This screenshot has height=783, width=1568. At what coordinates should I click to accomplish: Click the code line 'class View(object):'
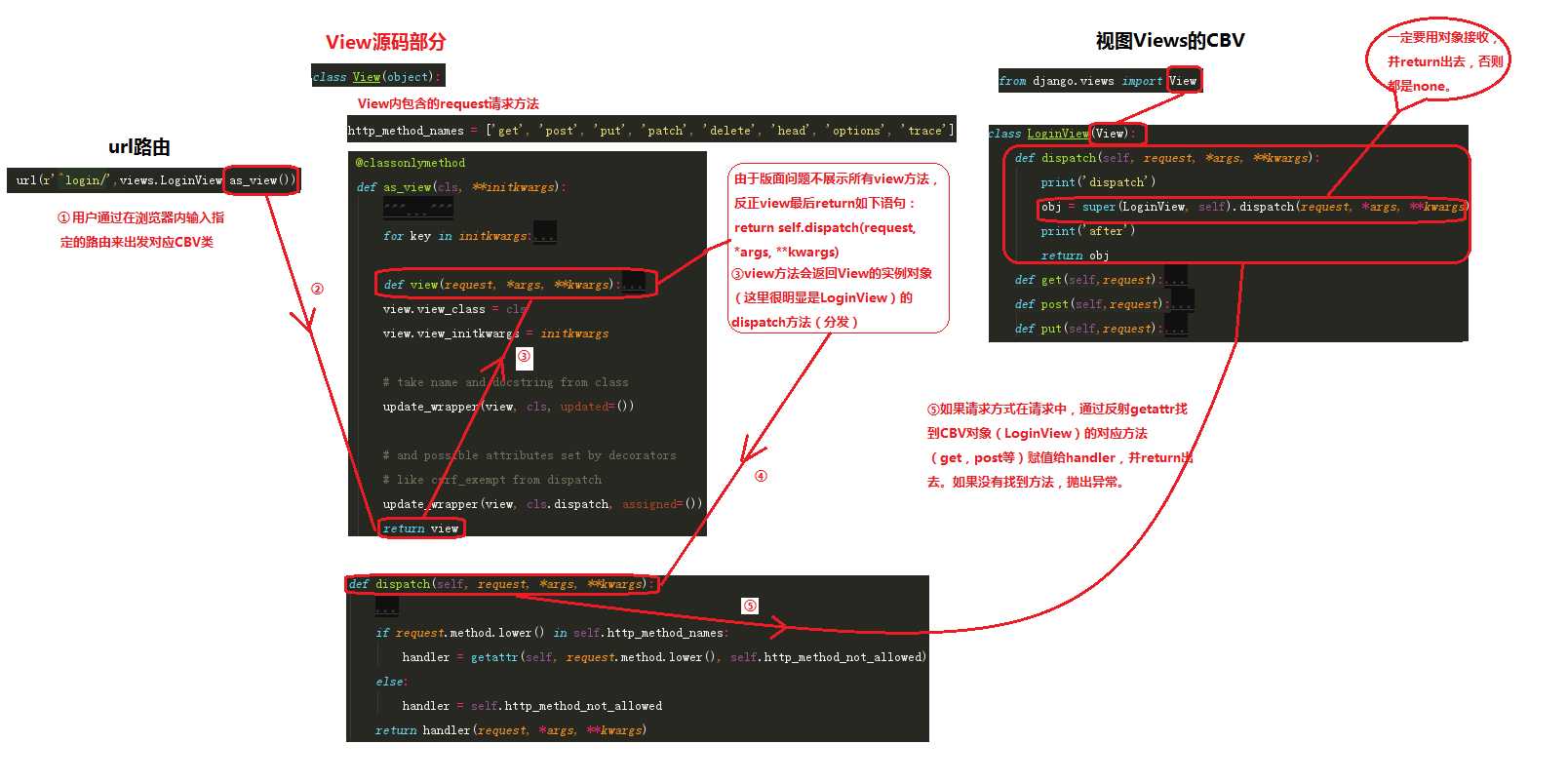[377, 77]
